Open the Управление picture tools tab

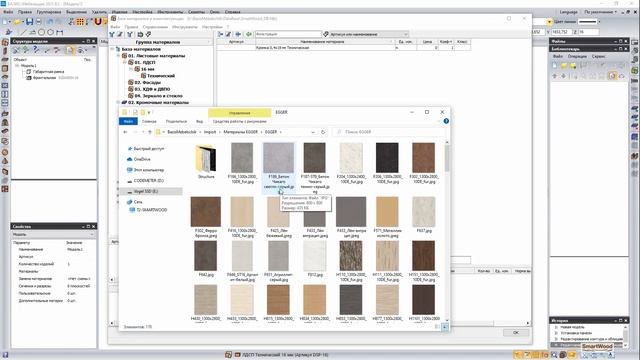click(240, 113)
